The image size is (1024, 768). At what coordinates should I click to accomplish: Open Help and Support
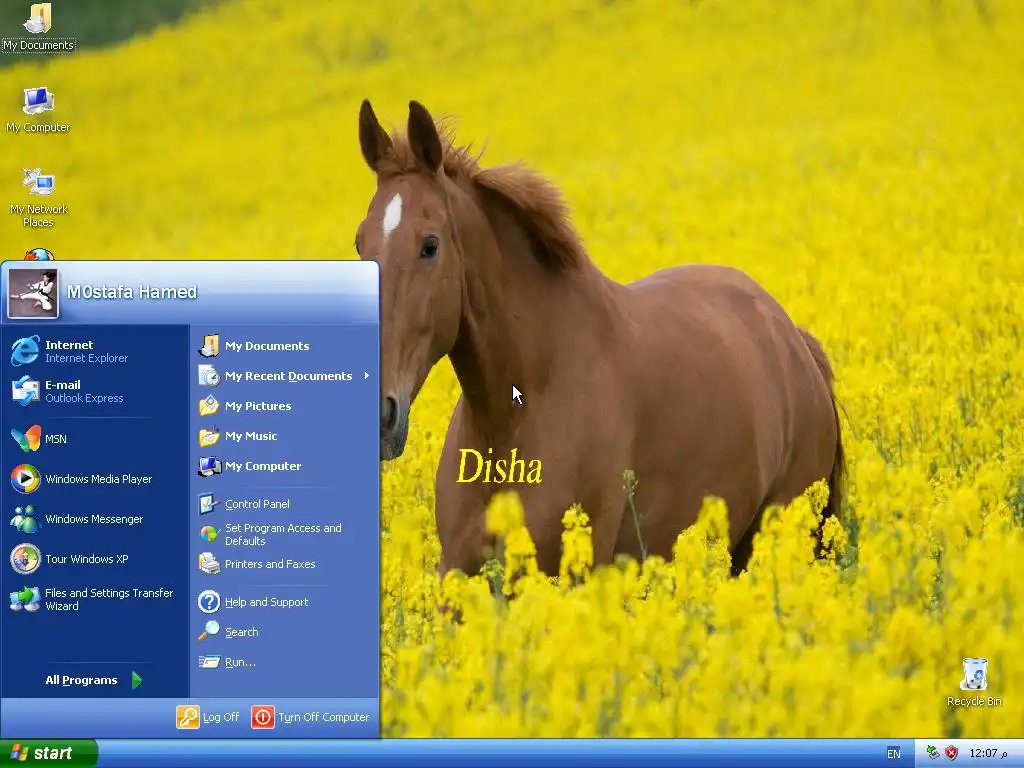point(285,601)
